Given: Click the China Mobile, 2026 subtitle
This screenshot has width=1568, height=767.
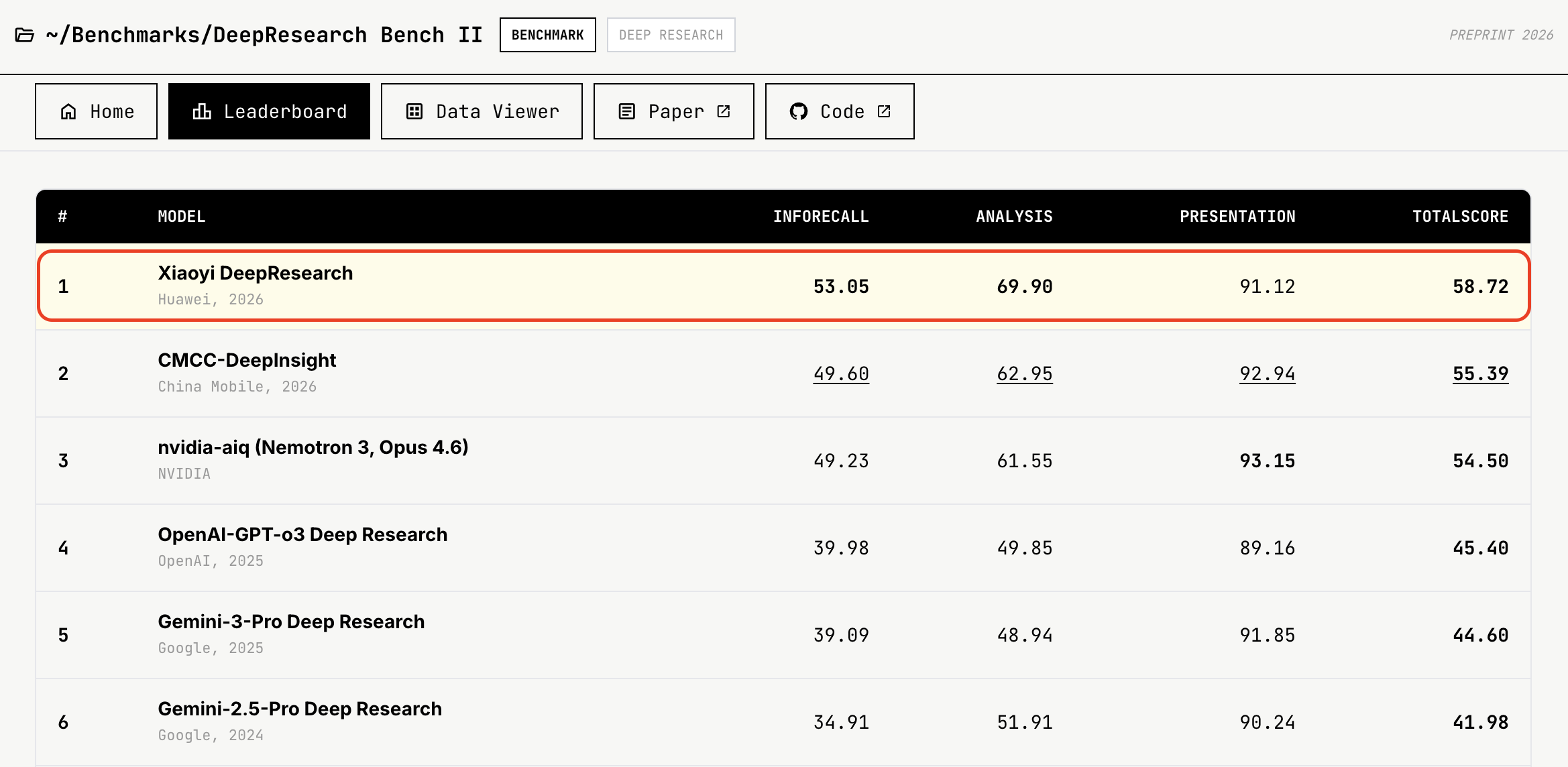Looking at the screenshot, I should (237, 387).
